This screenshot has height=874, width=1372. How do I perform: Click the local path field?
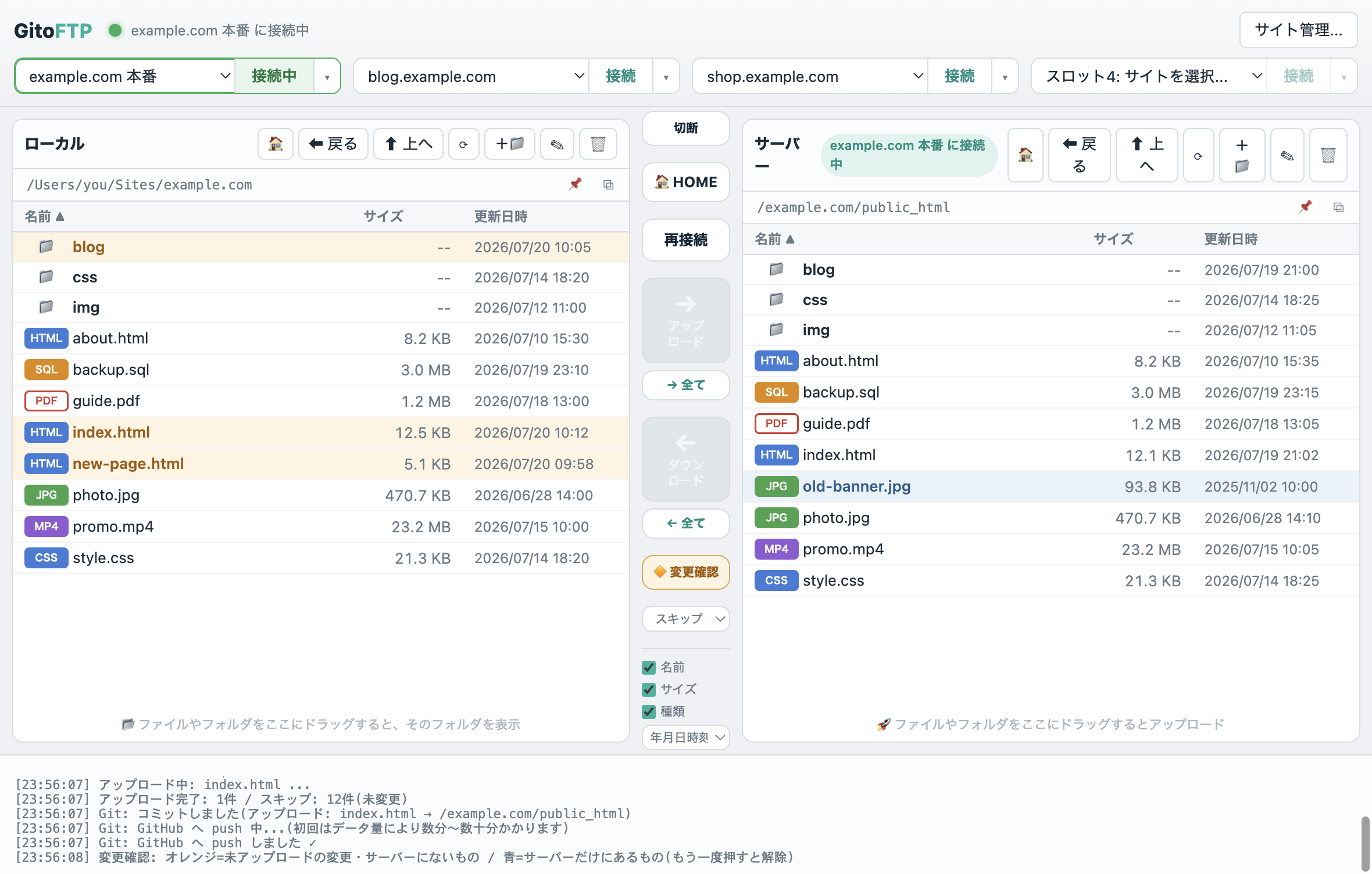[291, 185]
